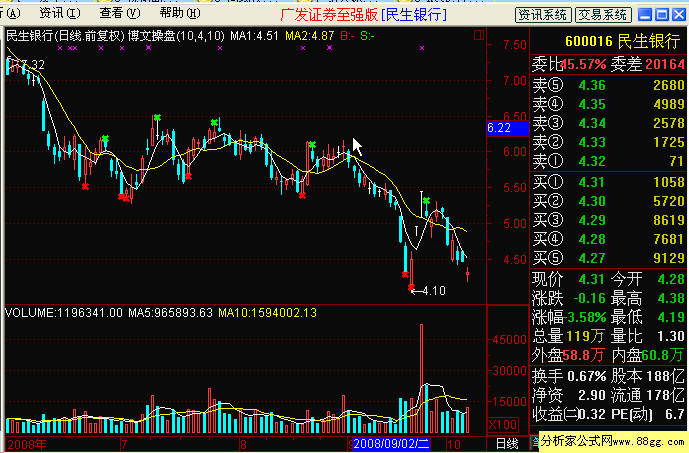Viewport: 689px width, 453px height.
Task: Click buy-1 volume 1058
Action: pyautogui.click(x=669, y=182)
